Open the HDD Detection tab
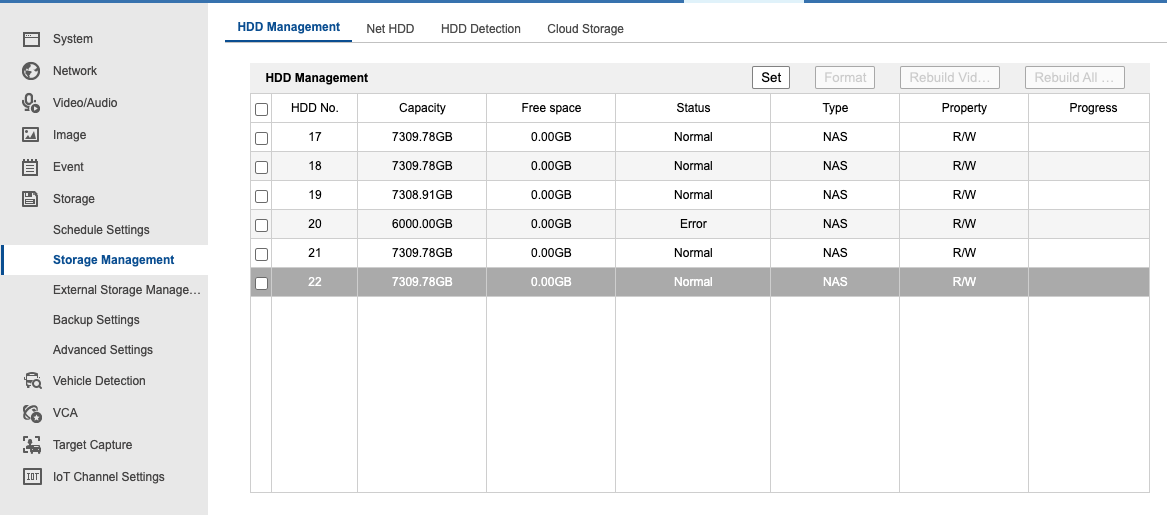The image size is (1167, 515). tap(480, 29)
